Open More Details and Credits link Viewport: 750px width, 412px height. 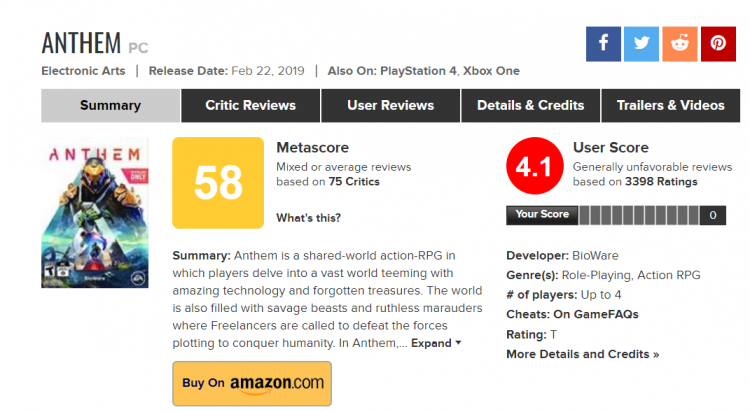(x=582, y=354)
